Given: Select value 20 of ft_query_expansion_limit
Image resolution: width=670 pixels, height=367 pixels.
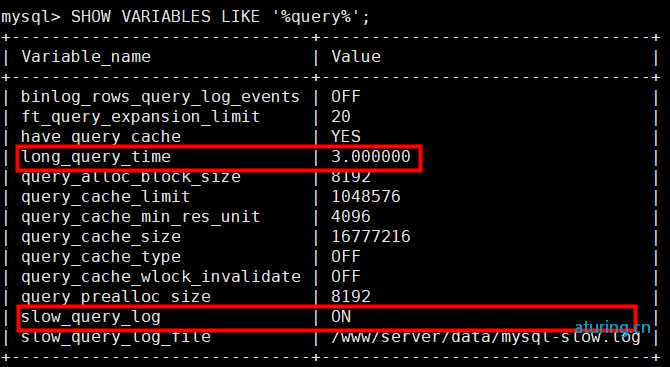Looking at the screenshot, I should coord(341,116).
